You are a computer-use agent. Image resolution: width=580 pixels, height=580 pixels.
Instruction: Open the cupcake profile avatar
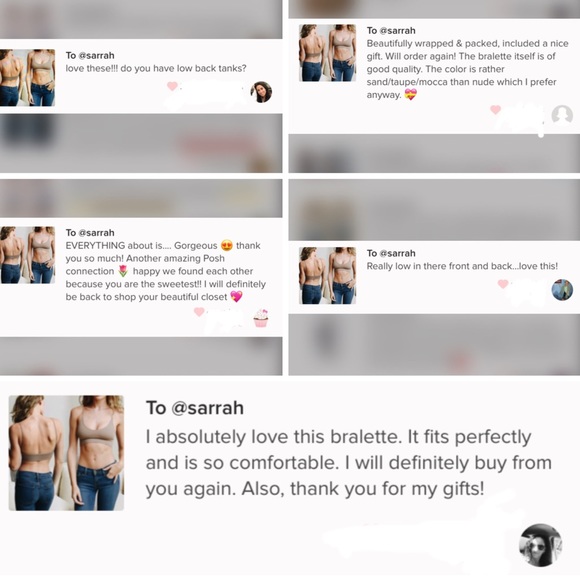(261, 318)
